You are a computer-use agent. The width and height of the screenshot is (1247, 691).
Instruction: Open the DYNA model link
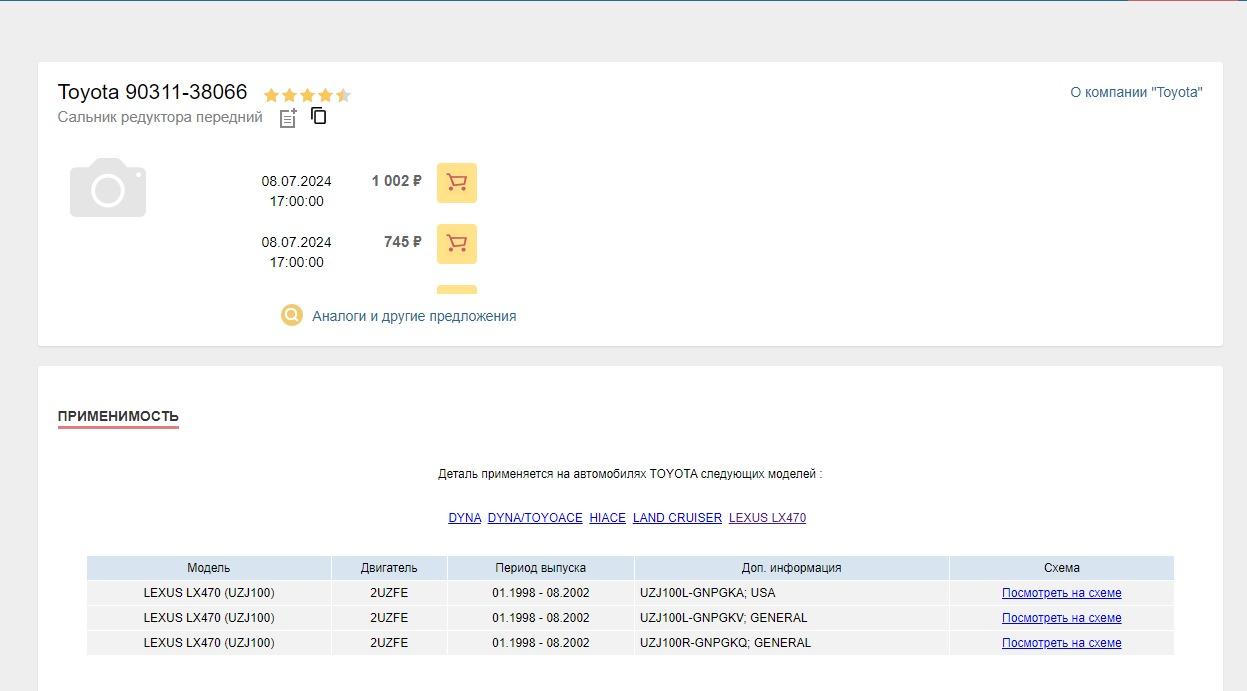click(x=465, y=518)
